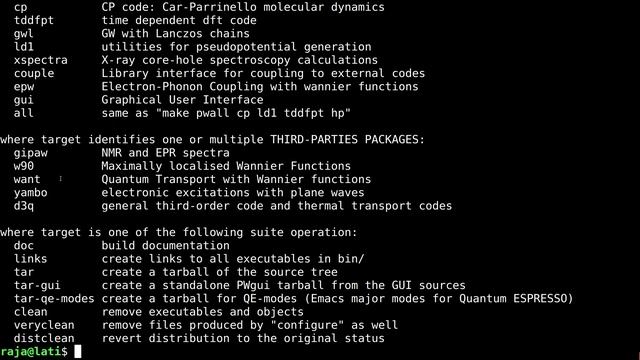Click the 'distclean' operation name
Screen dimensions: 640x360
pos(44,338)
